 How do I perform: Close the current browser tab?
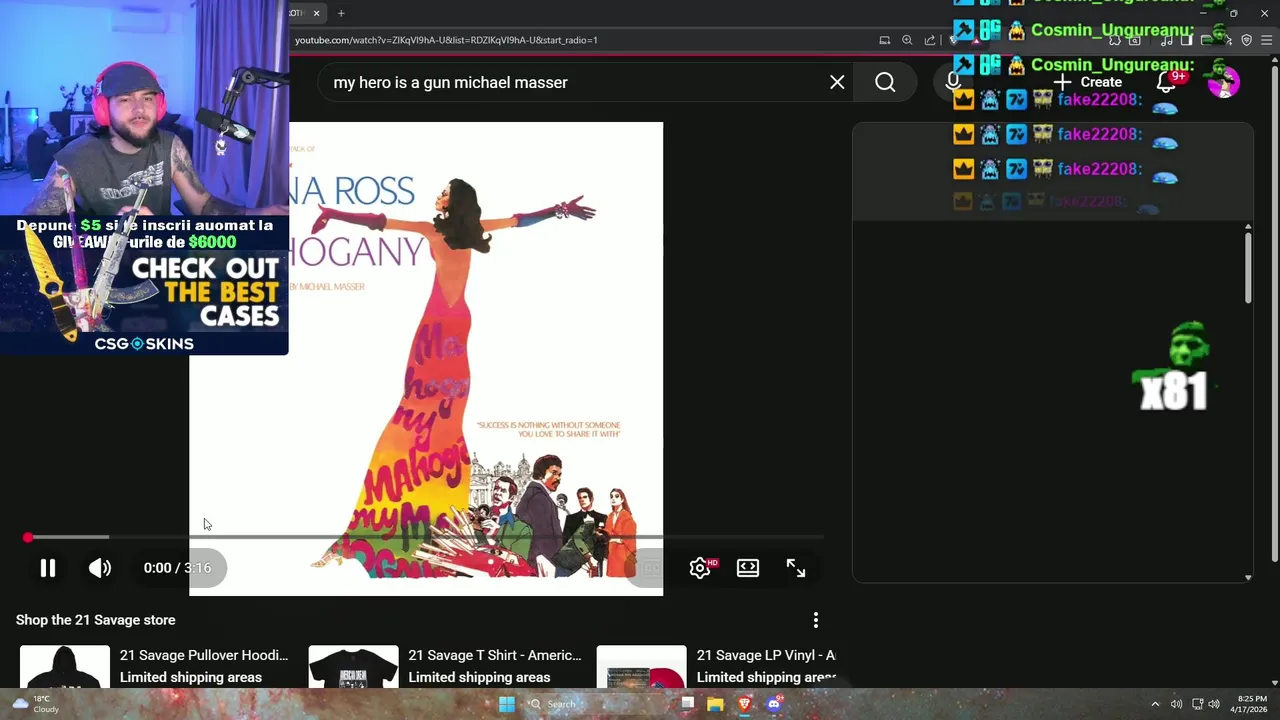tap(316, 13)
